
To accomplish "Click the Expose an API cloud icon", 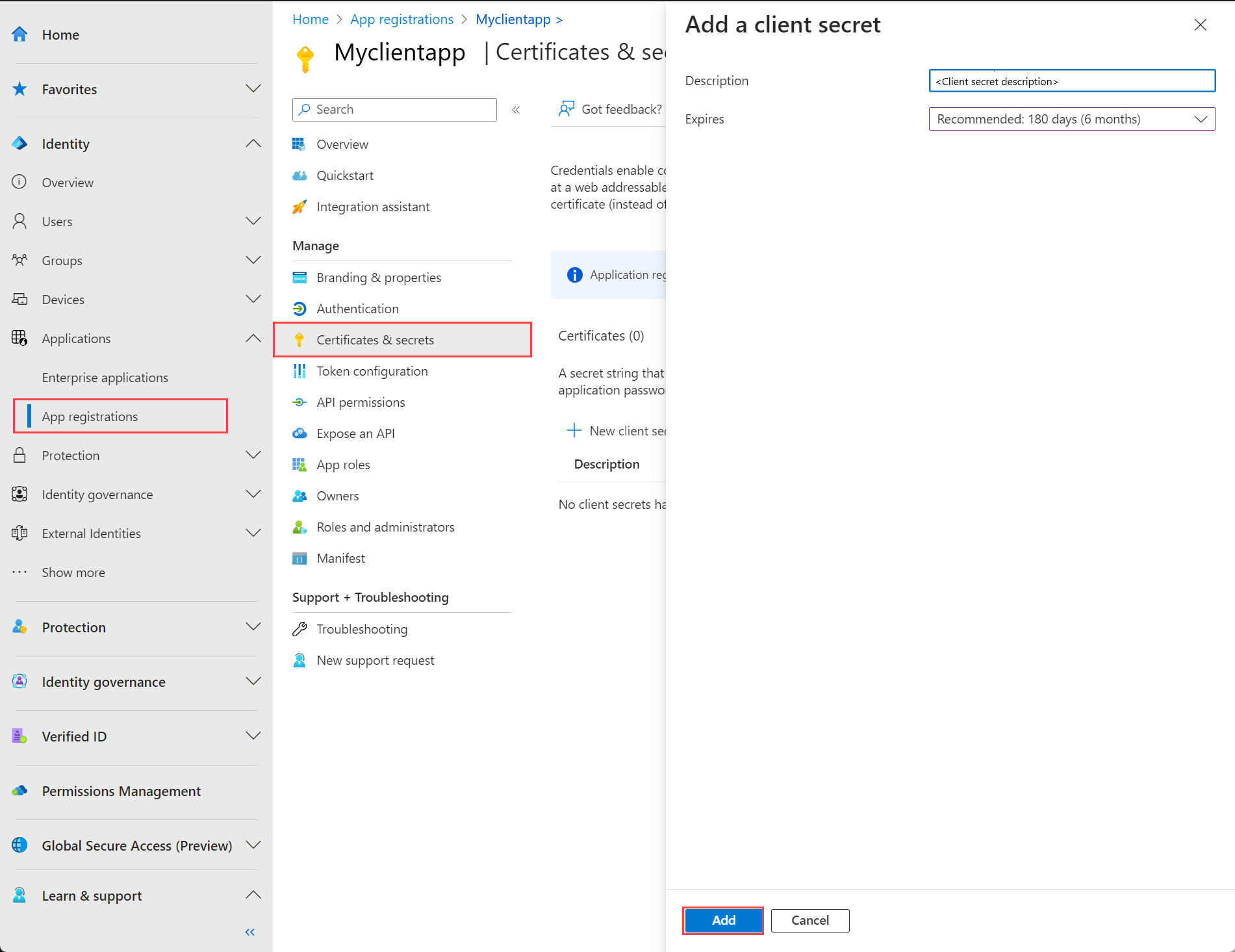I will (x=299, y=433).
